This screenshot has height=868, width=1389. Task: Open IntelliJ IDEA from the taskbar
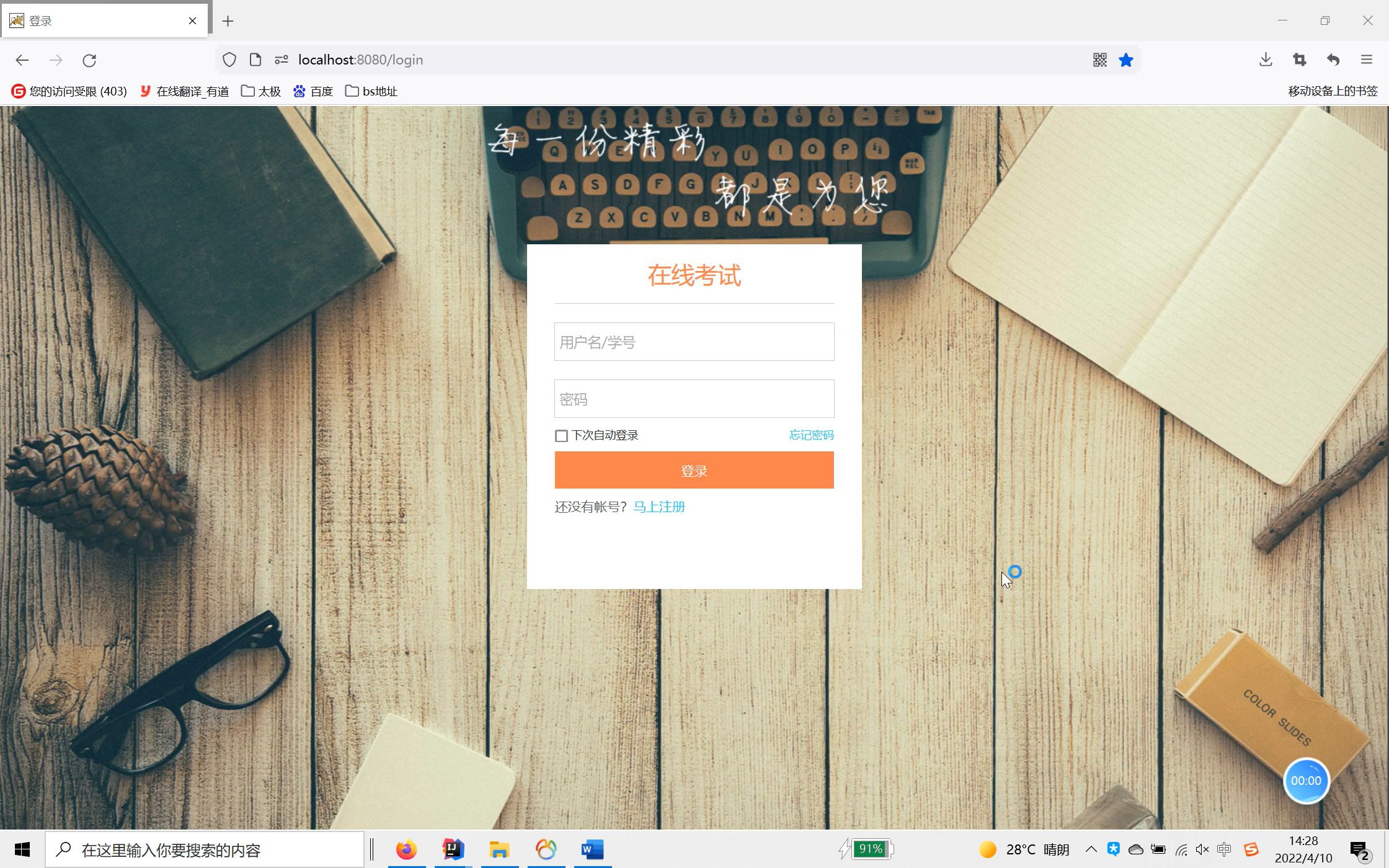[453, 849]
